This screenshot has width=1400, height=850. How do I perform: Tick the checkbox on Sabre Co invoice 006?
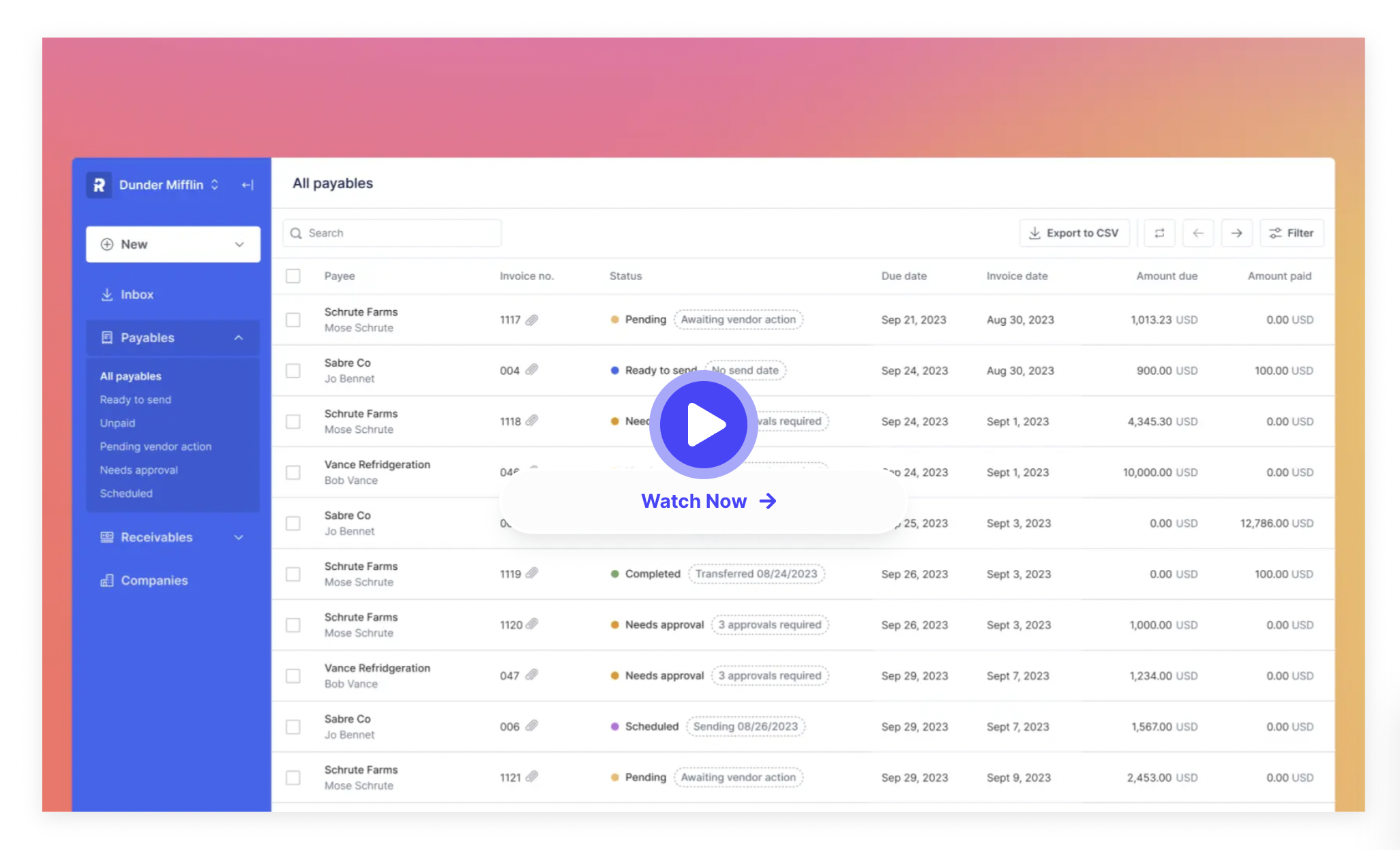pos(293,727)
